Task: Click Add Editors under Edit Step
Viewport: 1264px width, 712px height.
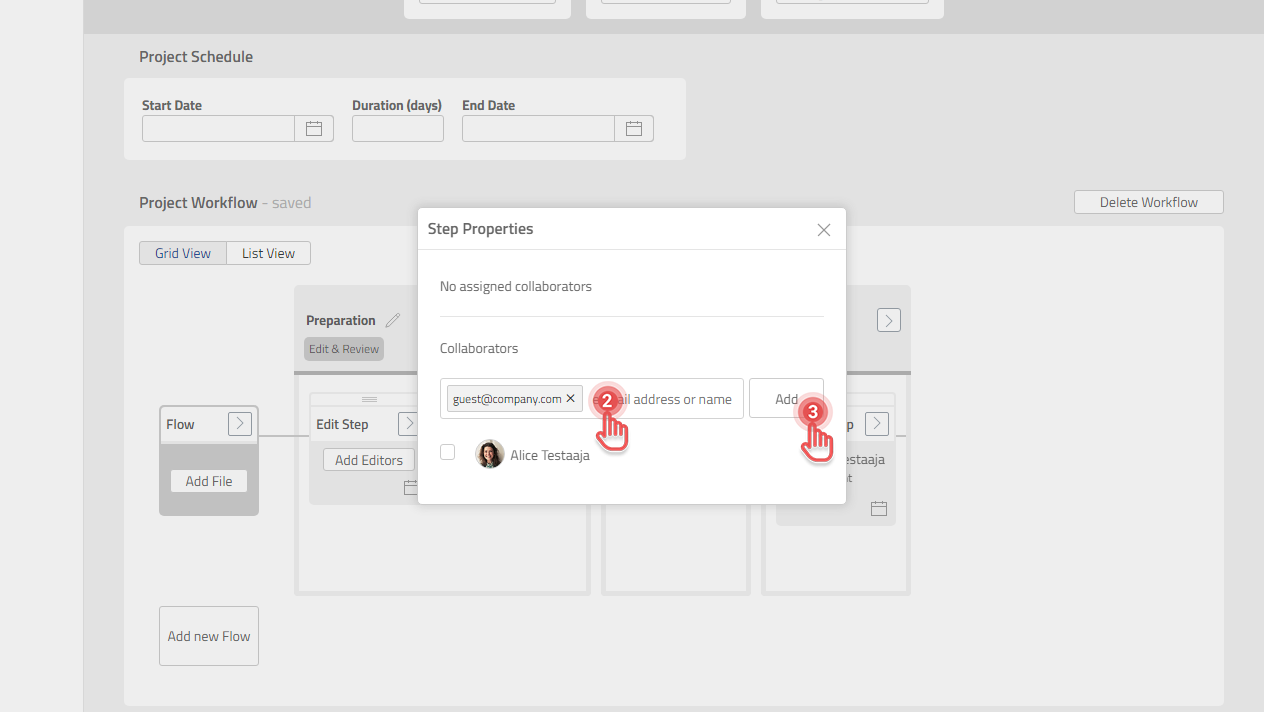Action: [x=368, y=459]
